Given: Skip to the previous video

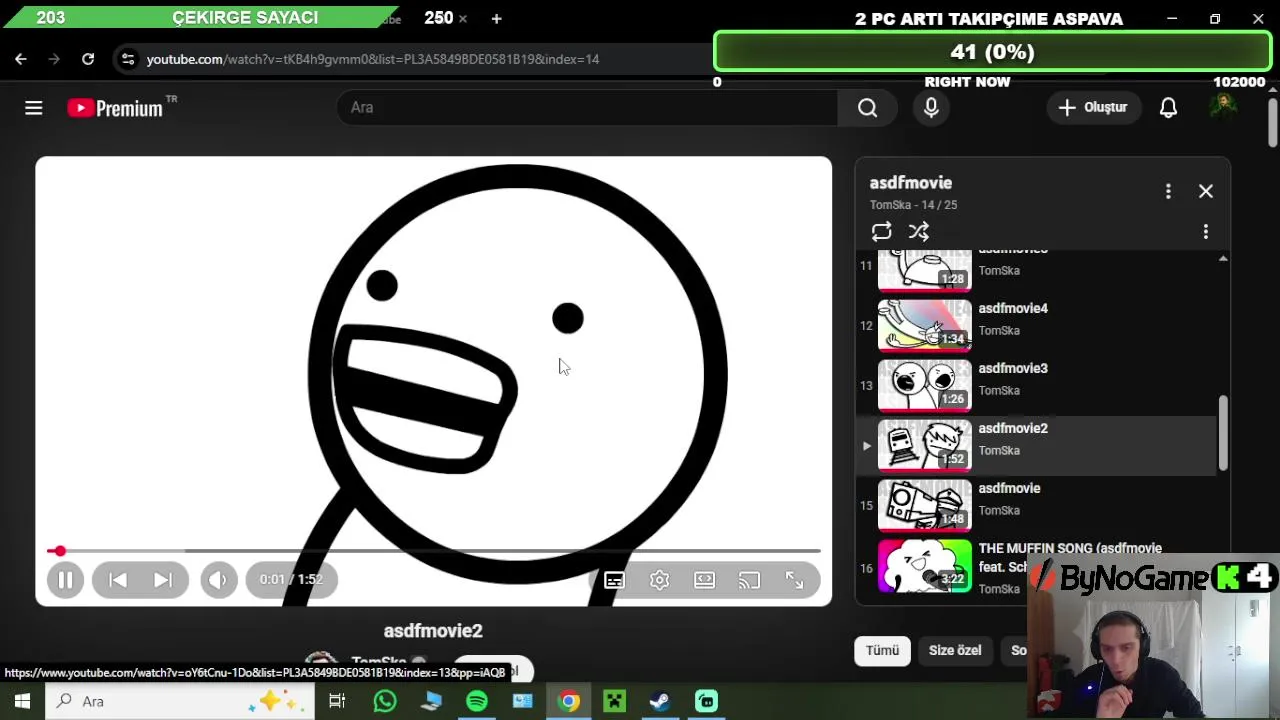Looking at the screenshot, I should click(x=117, y=580).
